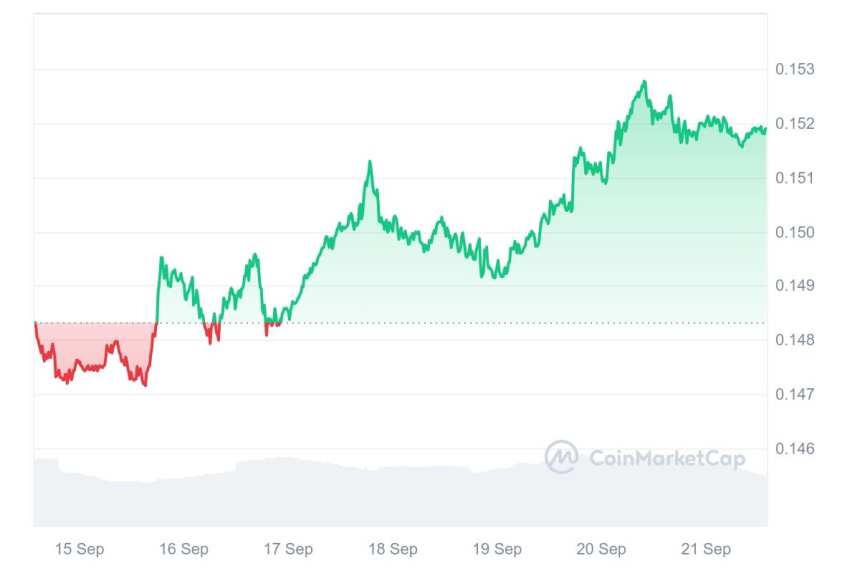Click the 0.153 price axis label
The width and height of the screenshot is (860, 573).
click(795, 69)
